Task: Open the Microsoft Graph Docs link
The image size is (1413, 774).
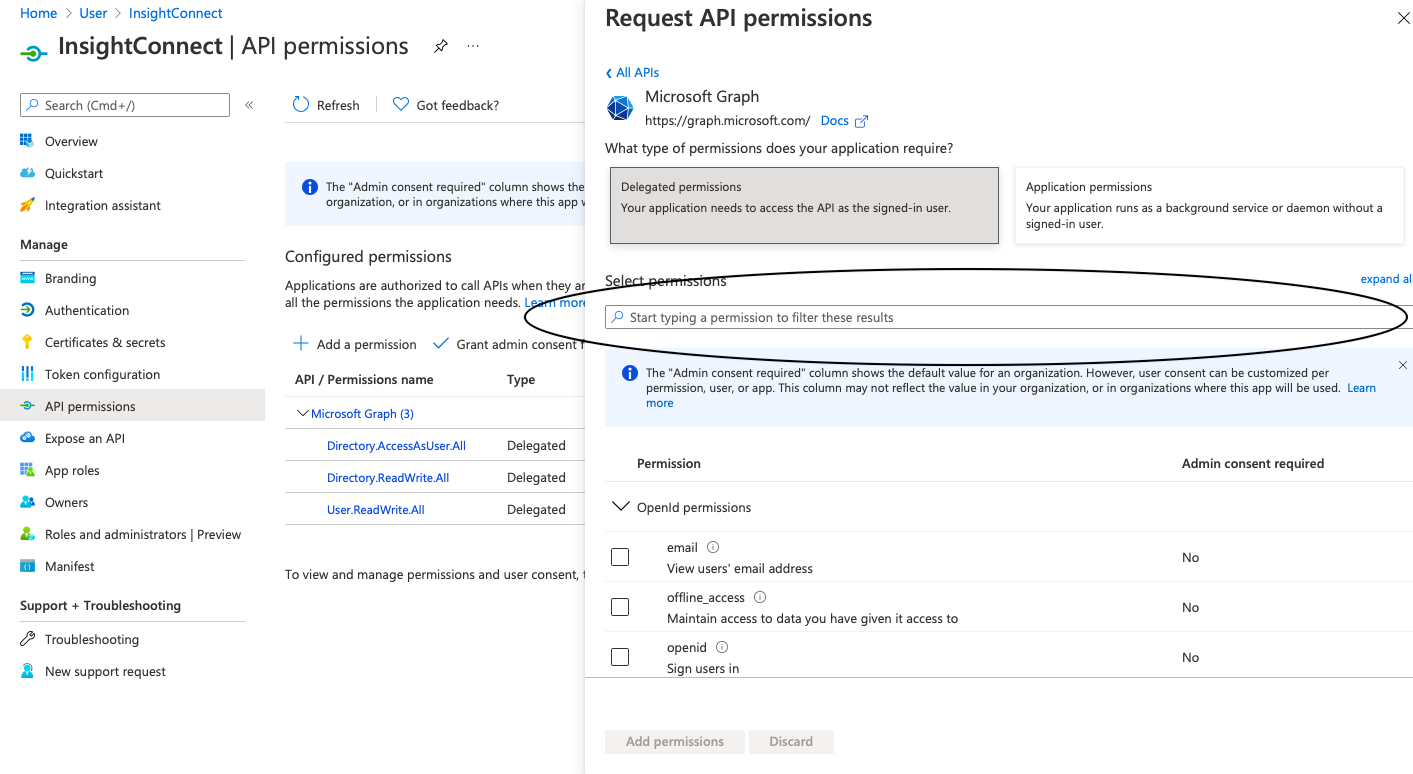Action: pos(844,120)
